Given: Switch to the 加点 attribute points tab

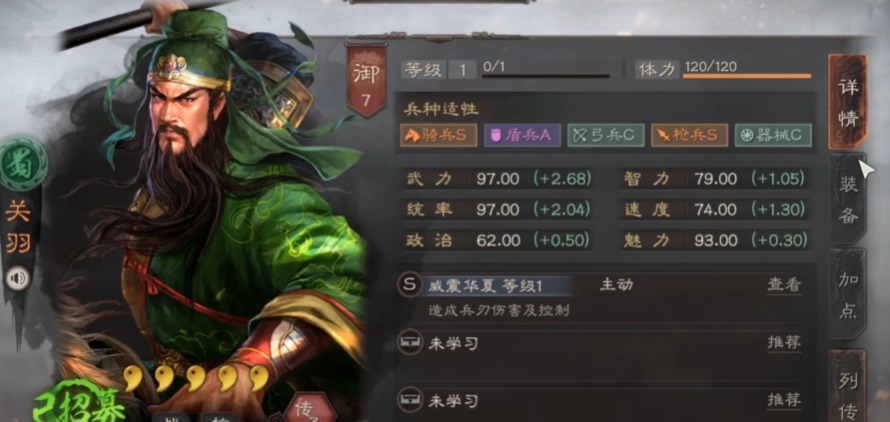Looking at the screenshot, I should [848, 295].
